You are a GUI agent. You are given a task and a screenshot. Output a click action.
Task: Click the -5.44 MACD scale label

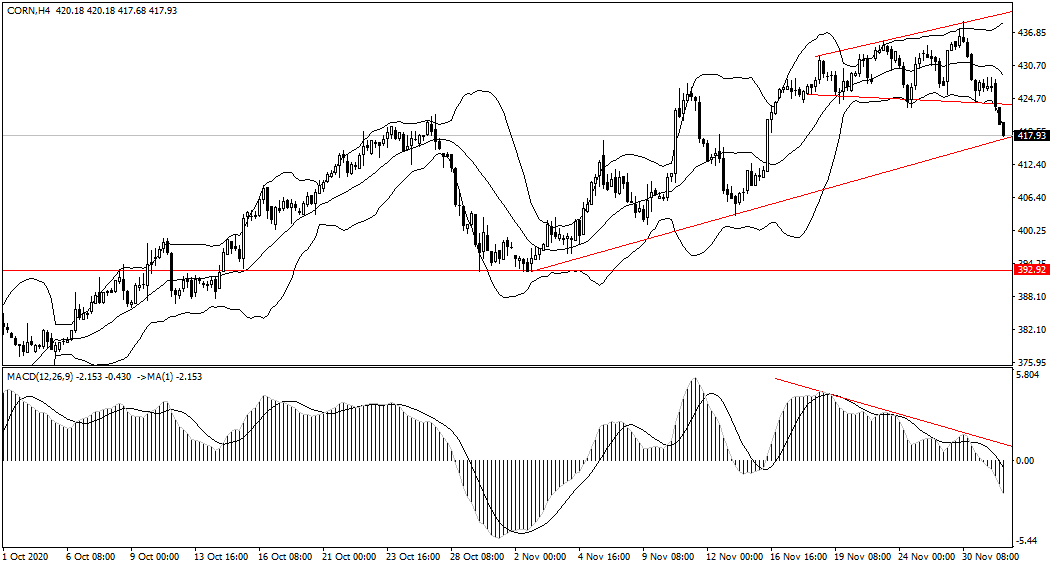tap(1028, 538)
